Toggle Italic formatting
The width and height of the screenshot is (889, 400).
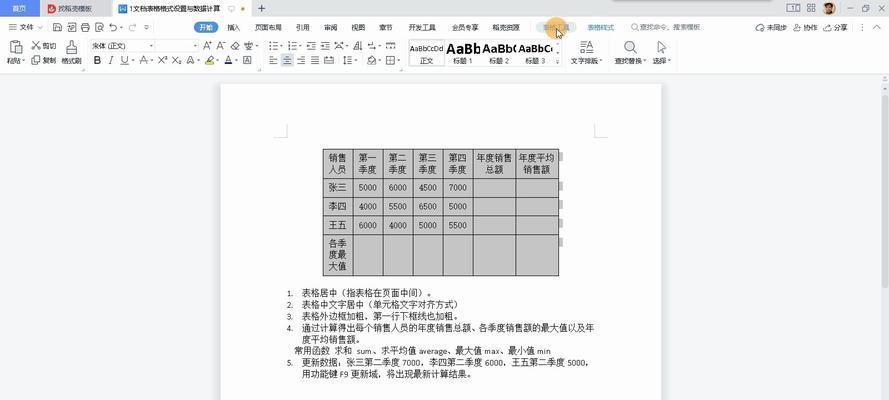coord(111,61)
